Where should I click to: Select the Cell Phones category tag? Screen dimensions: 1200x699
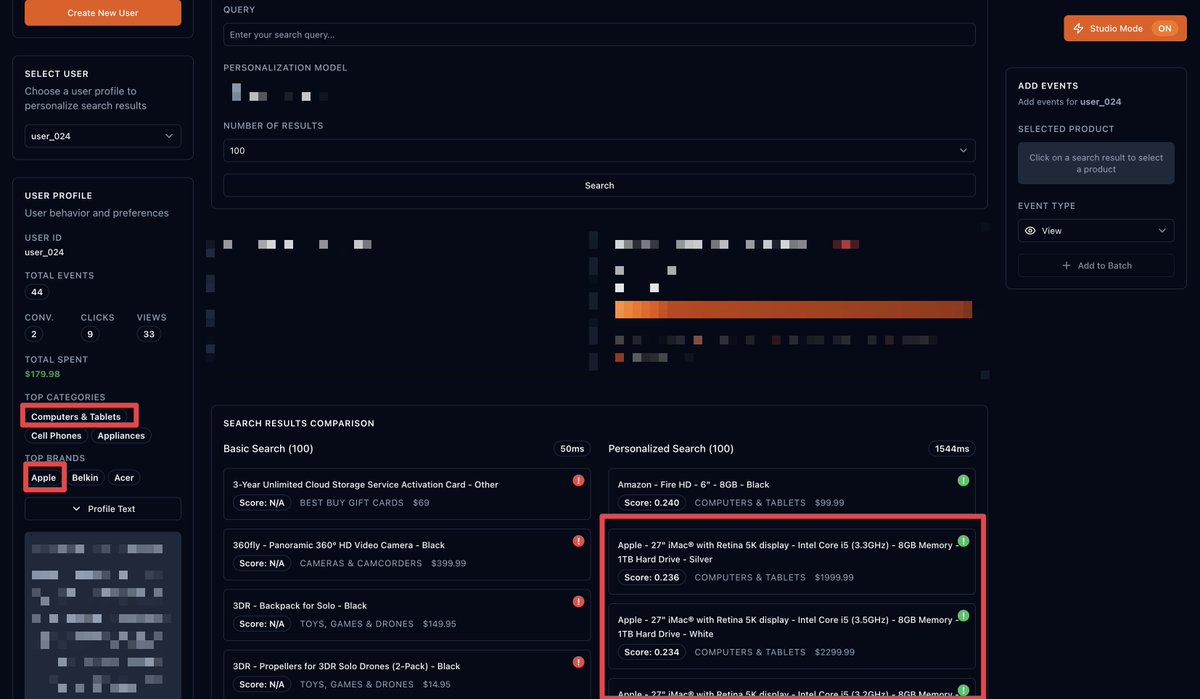point(56,436)
